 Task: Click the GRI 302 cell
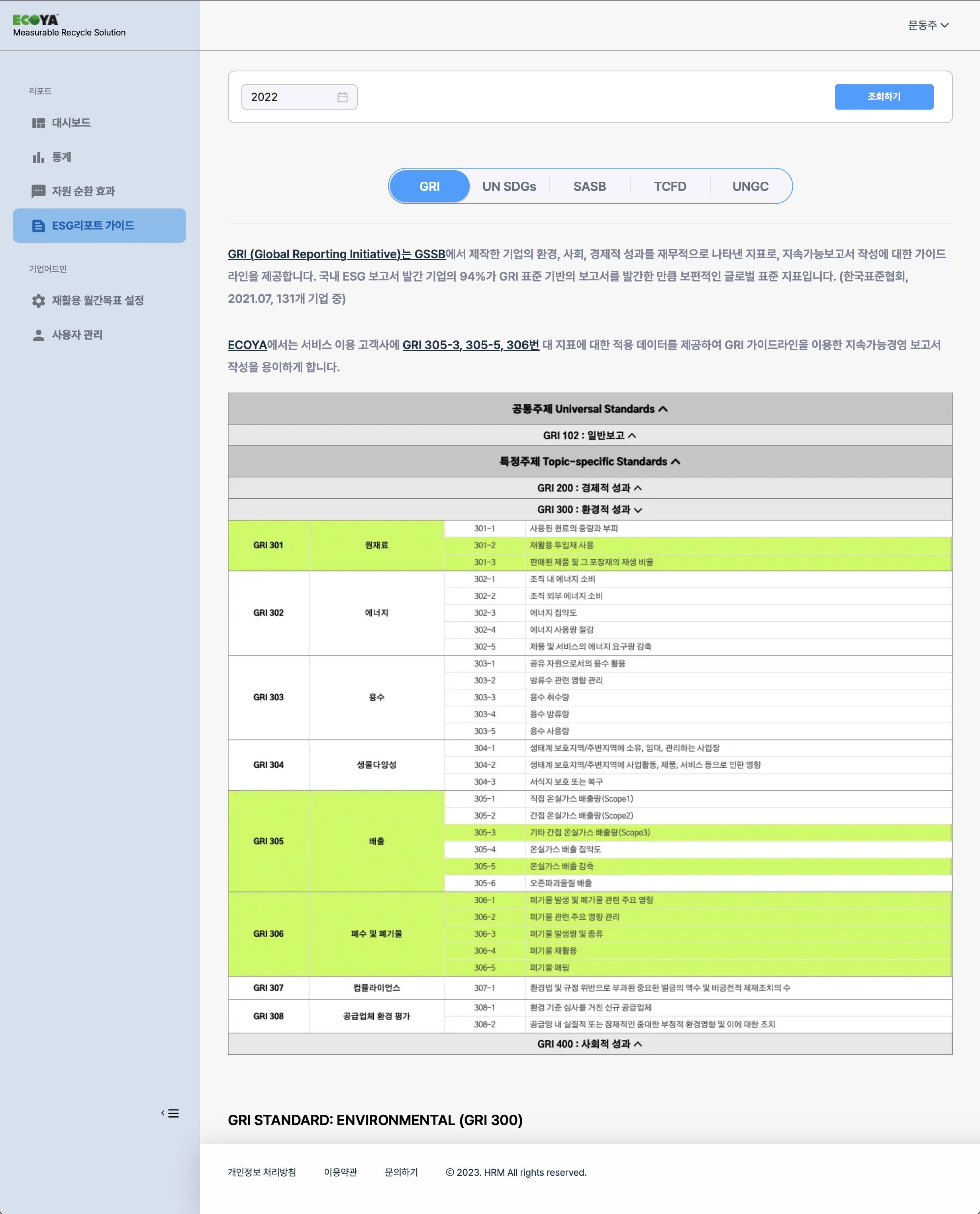269,613
